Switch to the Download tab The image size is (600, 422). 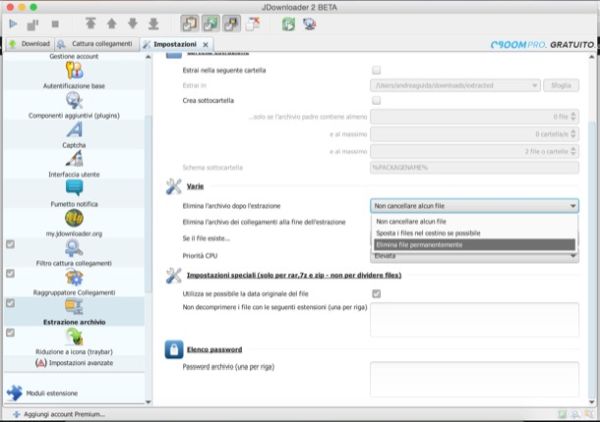click(29, 45)
